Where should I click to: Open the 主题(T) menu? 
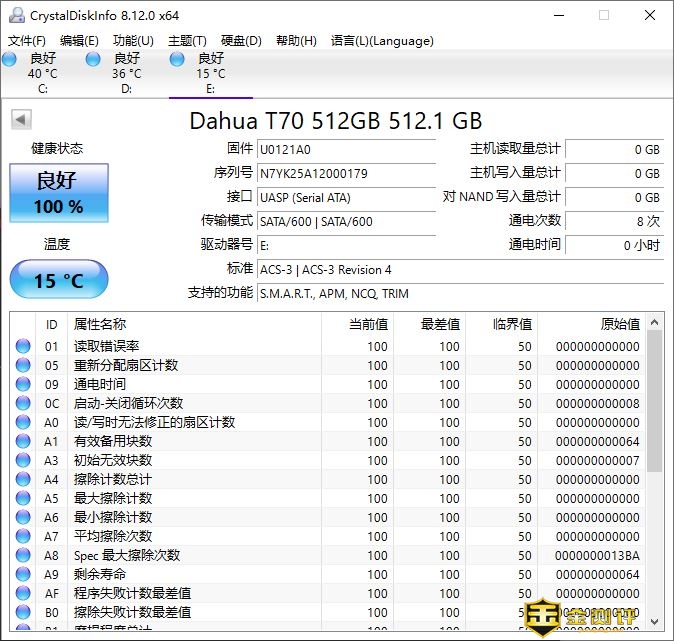click(x=187, y=41)
